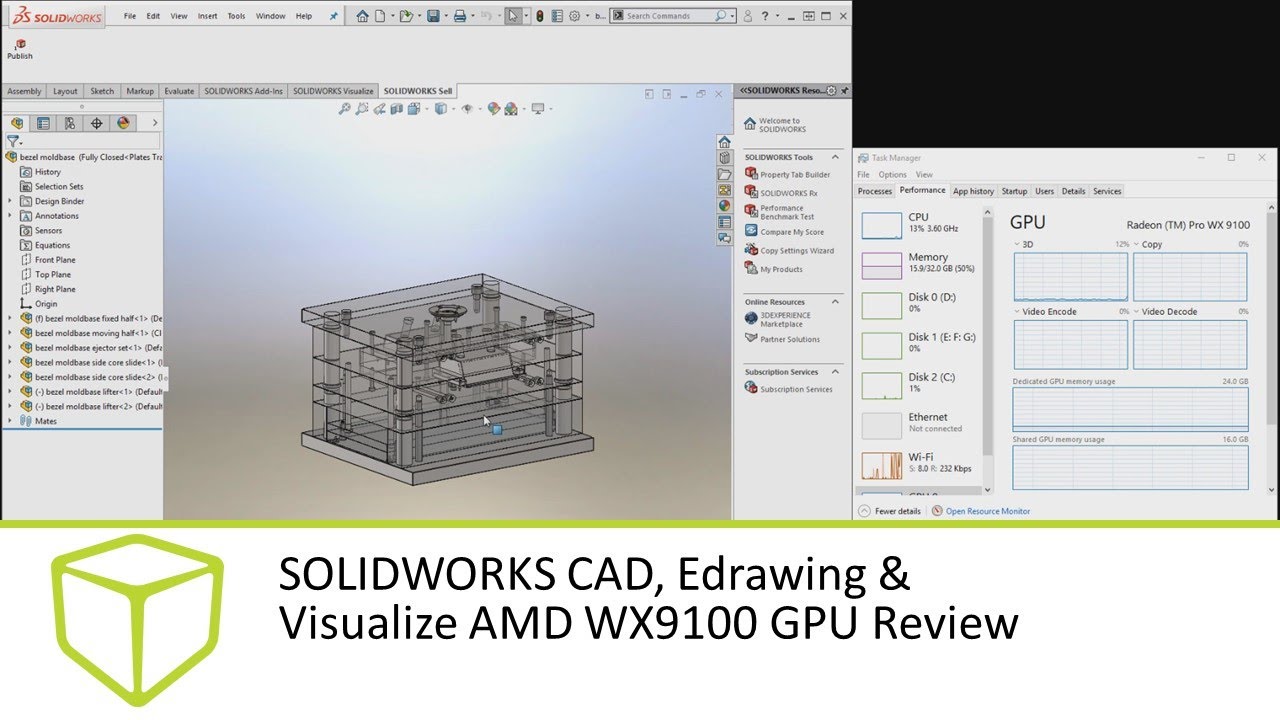Select the Front Plane in the feature tree
The image size is (1280, 720).
click(55, 260)
